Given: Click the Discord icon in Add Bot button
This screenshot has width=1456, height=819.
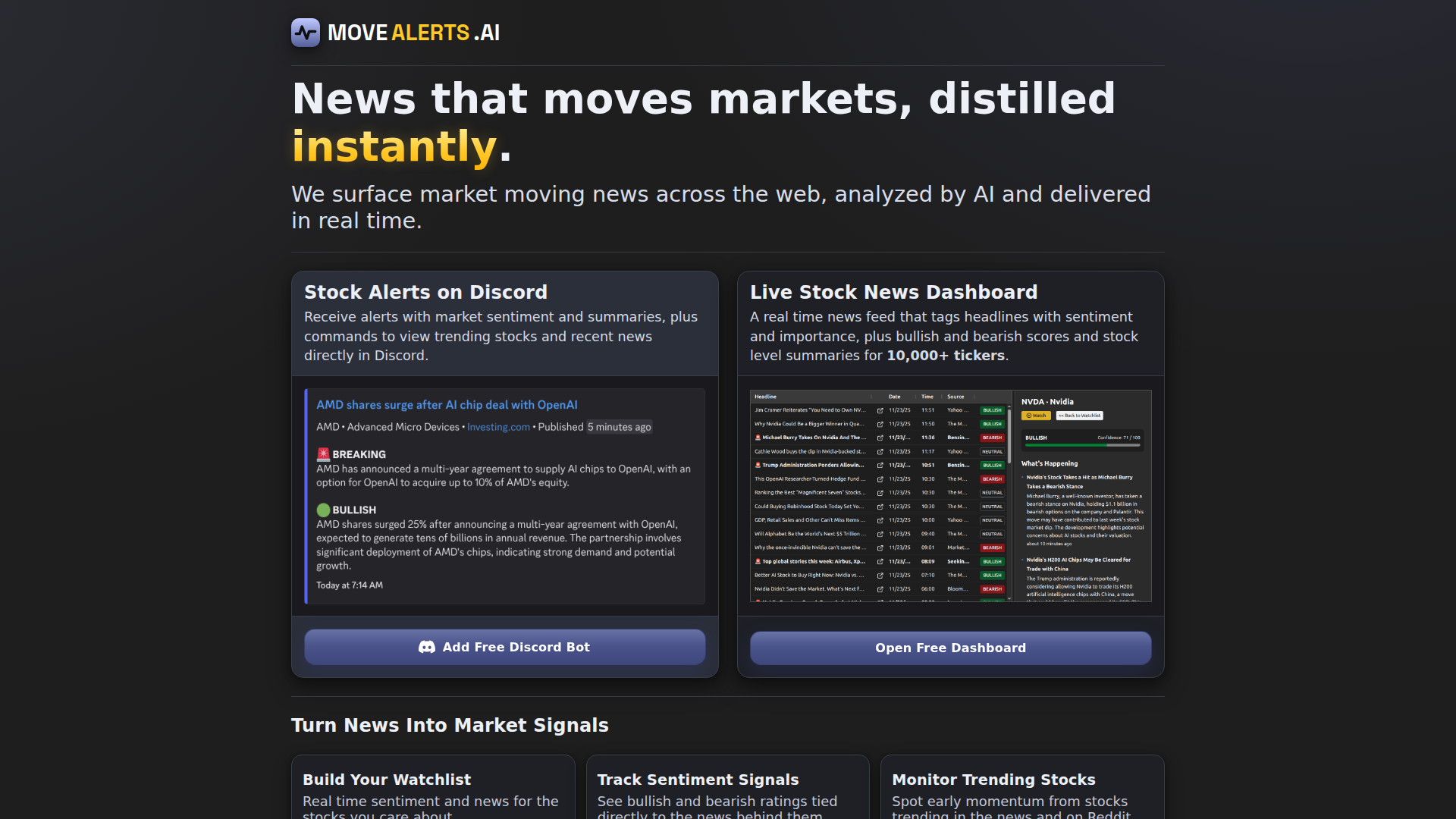Looking at the screenshot, I should click(427, 647).
